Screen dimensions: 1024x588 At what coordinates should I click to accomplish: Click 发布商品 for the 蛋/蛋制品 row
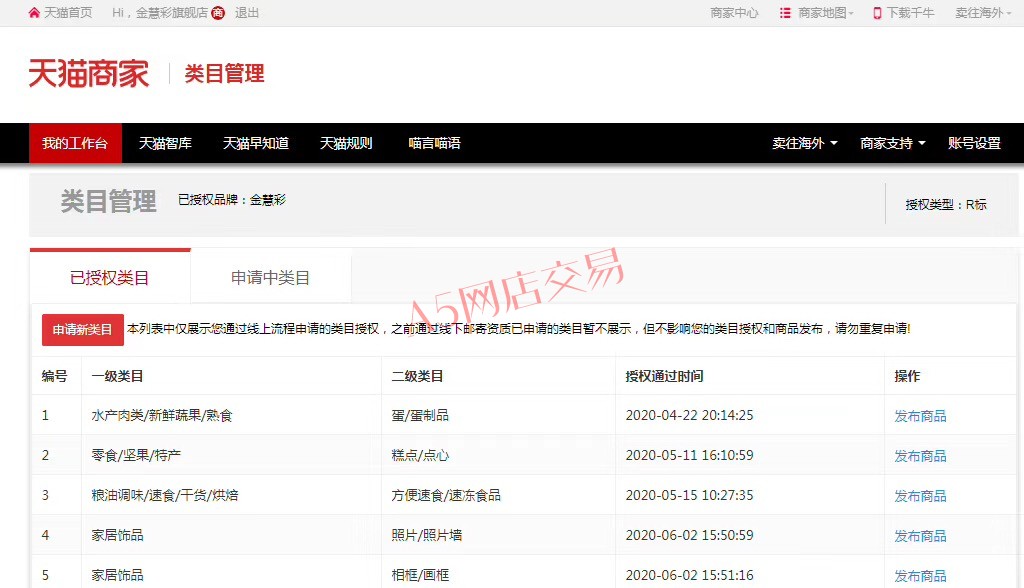(920, 416)
